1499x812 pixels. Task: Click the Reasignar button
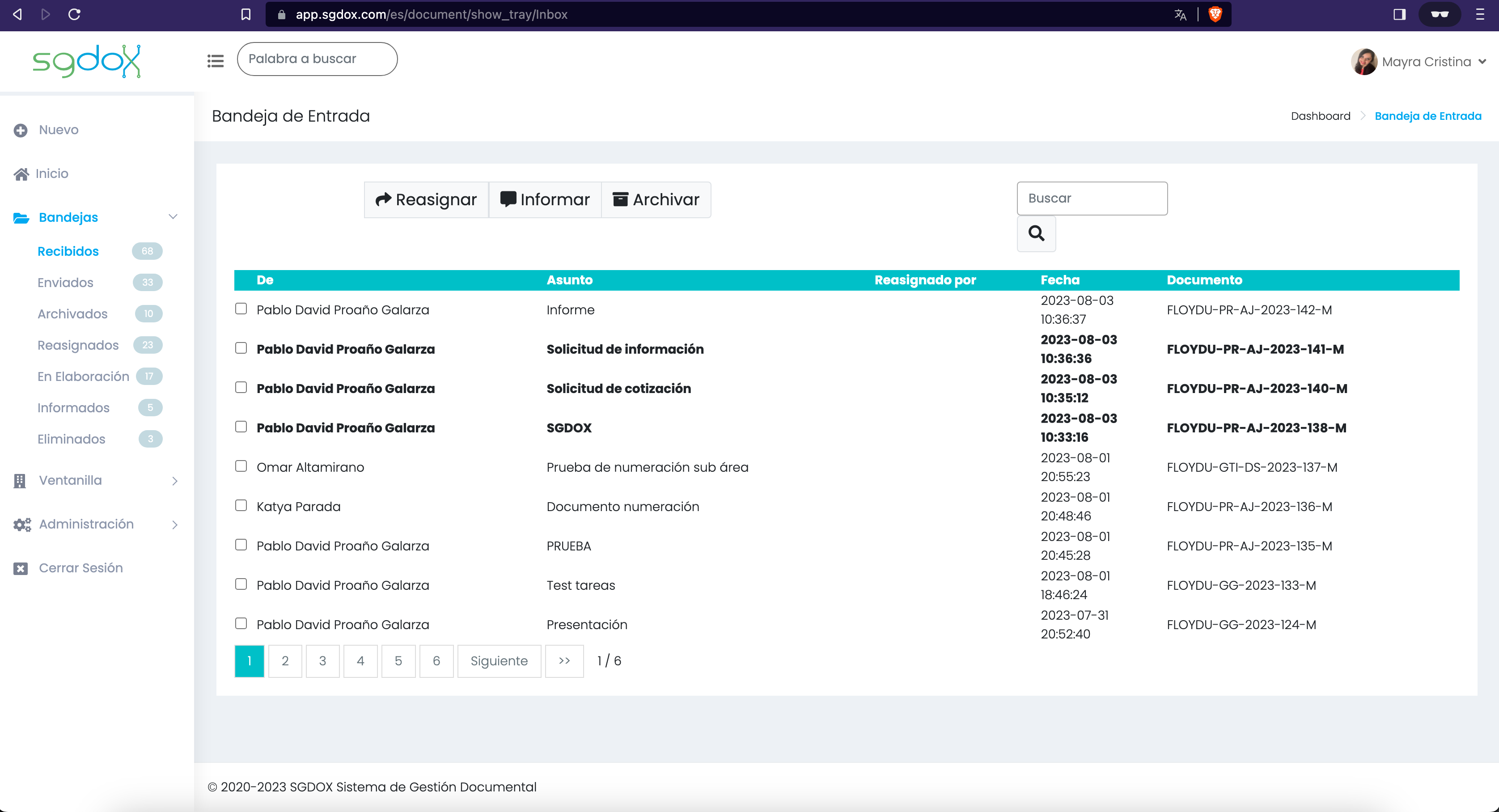click(x=426, y=199)
